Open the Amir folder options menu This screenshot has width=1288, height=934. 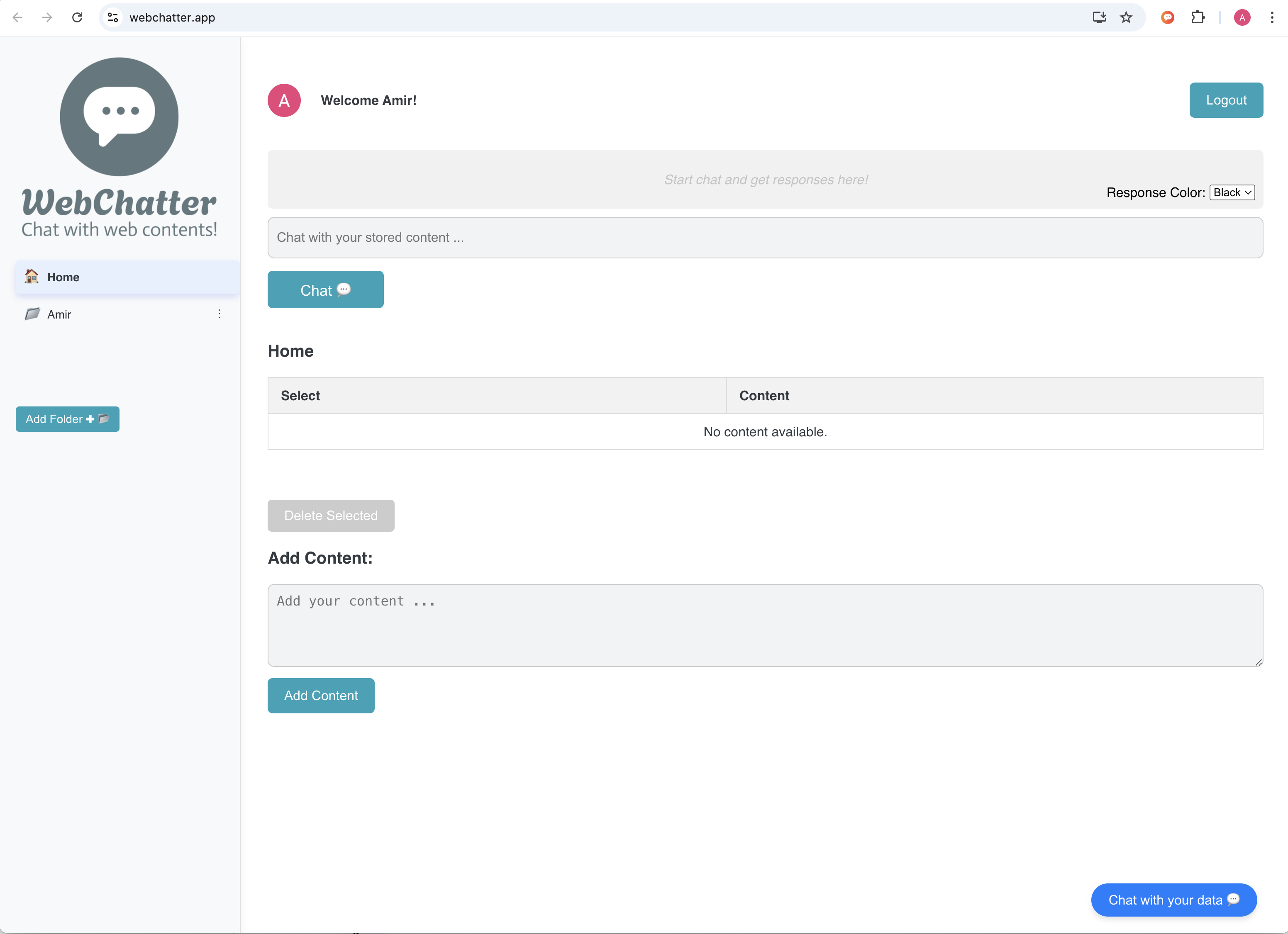click(x=219, y=314)
